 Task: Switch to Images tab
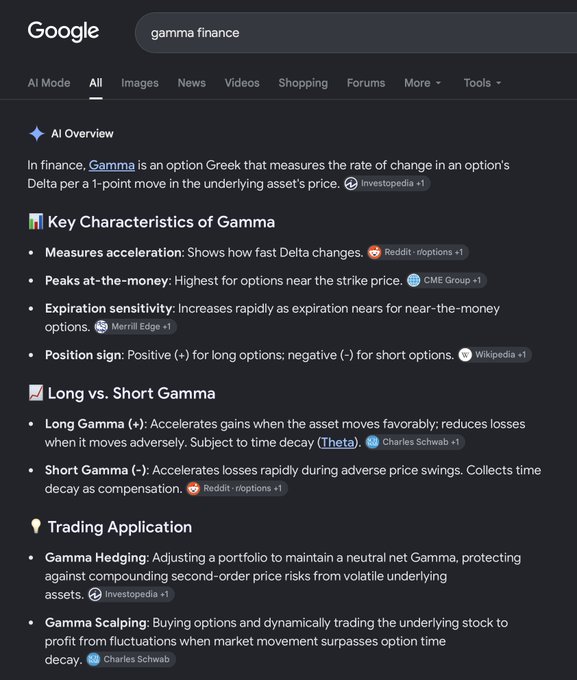(x=140, y=83)
